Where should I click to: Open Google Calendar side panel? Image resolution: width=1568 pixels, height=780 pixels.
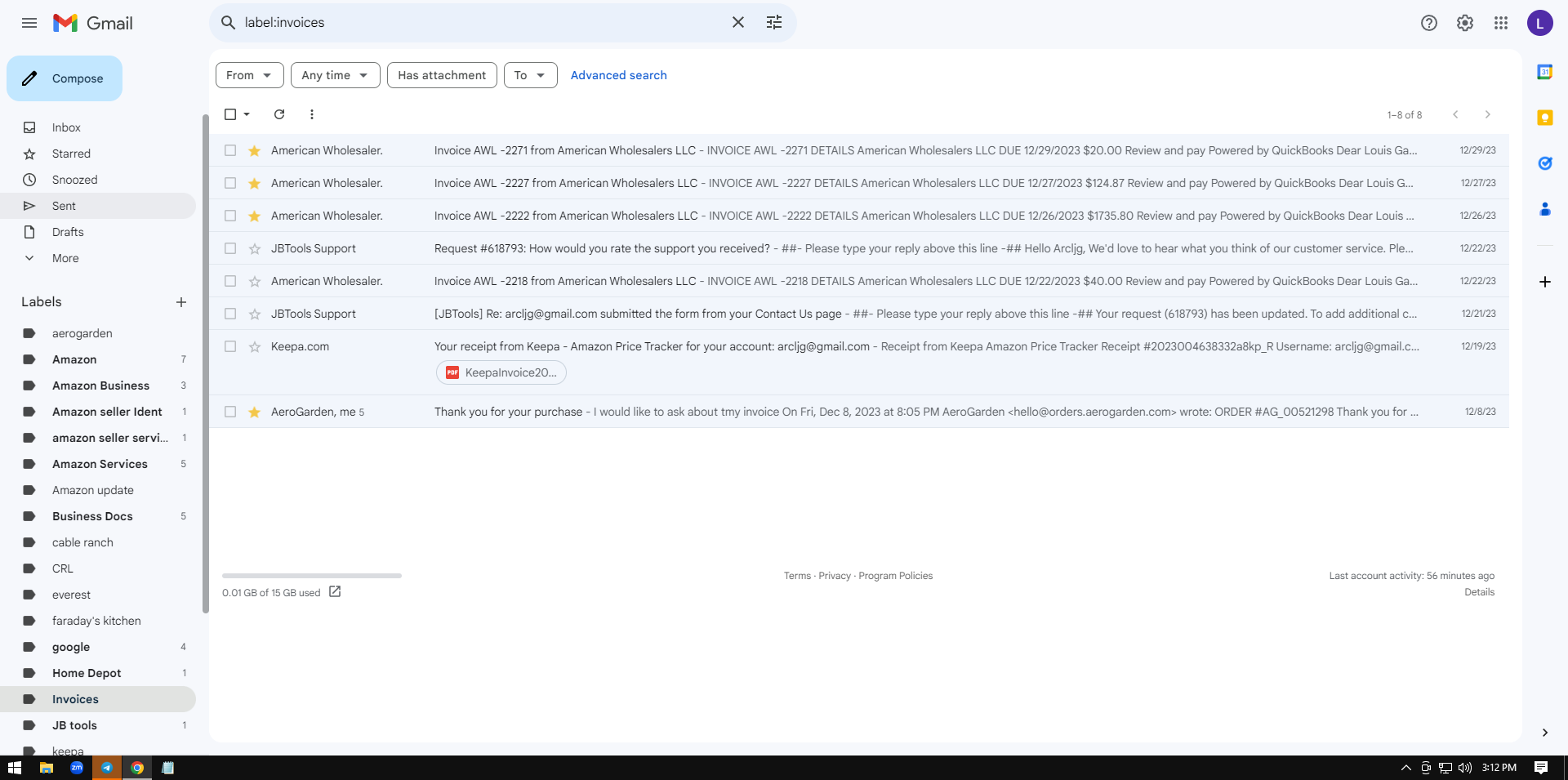1545,72
